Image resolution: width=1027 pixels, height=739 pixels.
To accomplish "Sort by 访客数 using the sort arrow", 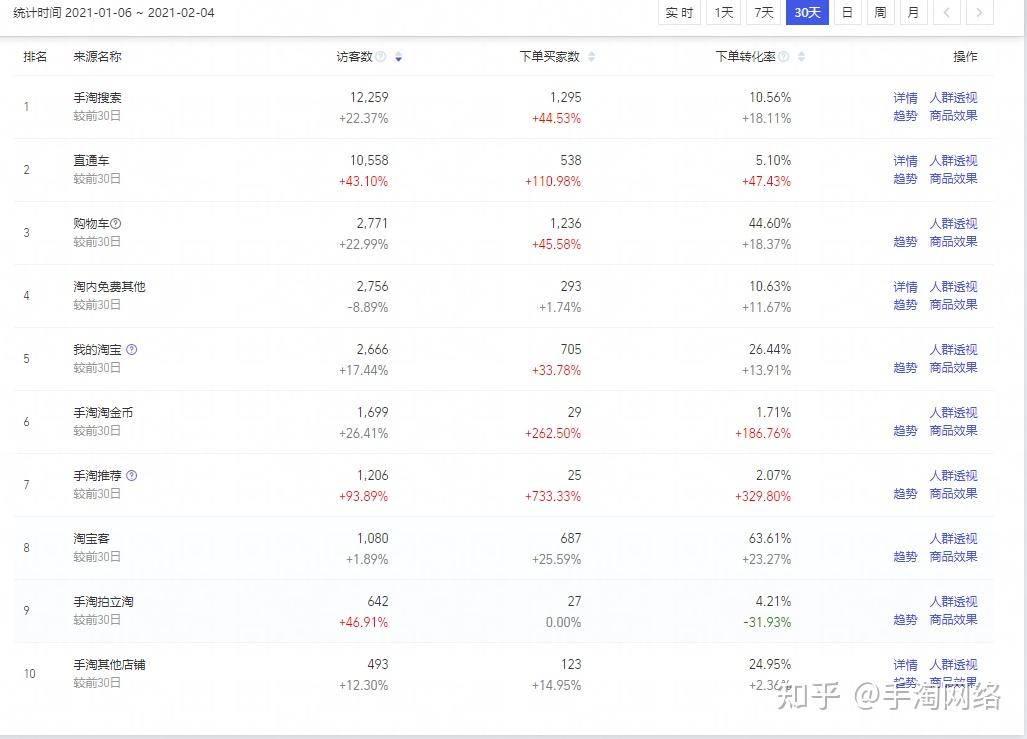I will click(398, 57).
